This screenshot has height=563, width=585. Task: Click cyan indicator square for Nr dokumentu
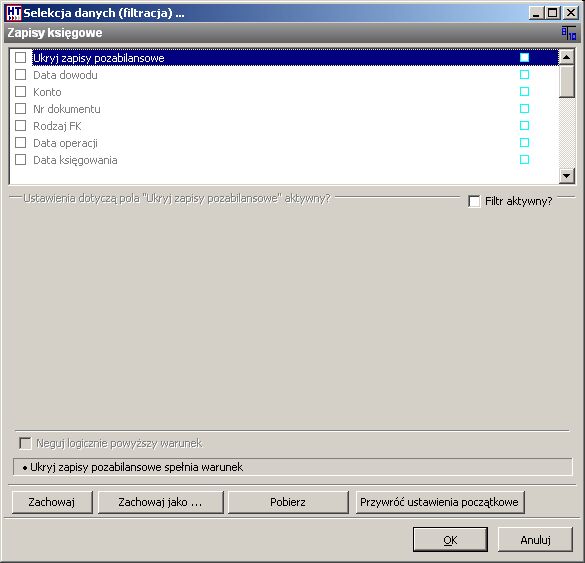click(524, 109)
